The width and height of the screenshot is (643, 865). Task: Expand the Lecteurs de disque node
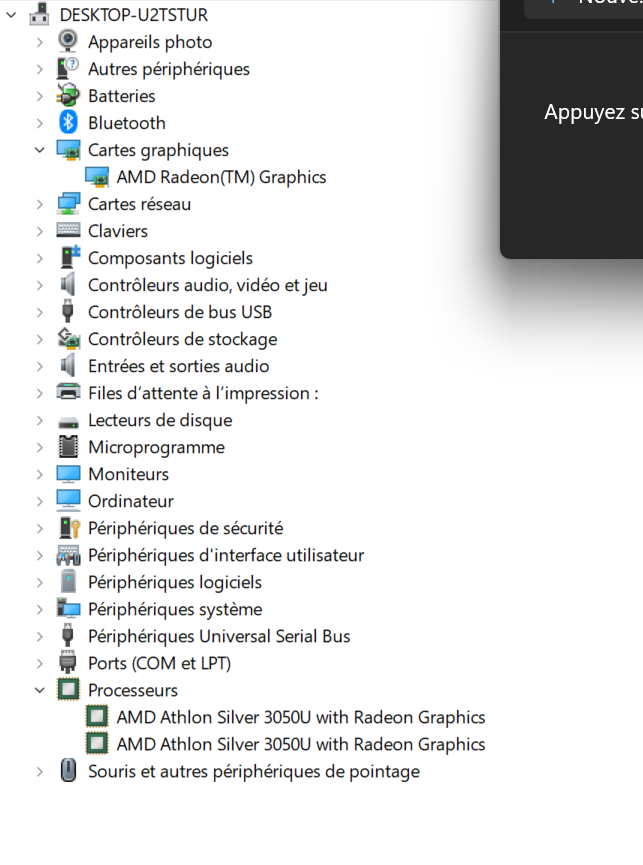point(40,420)
